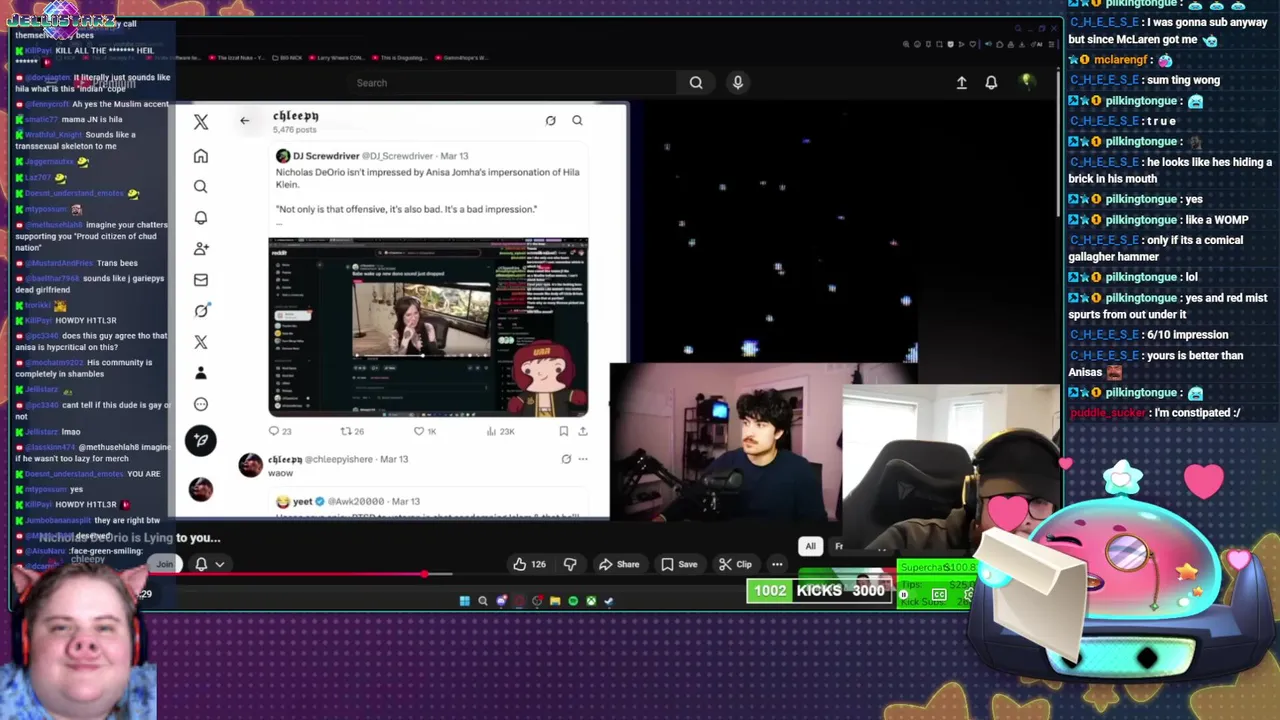The image size is (1280, 720).
Task: Open Windows taskbar search icon
Action: click(482, 601)
